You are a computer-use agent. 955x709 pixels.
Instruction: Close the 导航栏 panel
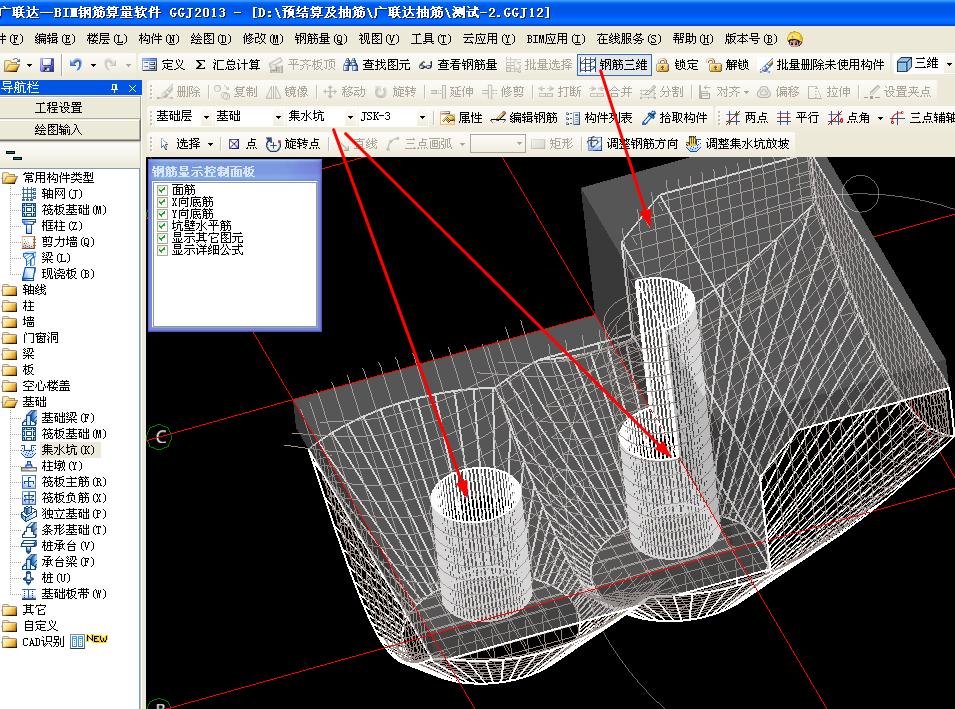(x=133, y=88)
